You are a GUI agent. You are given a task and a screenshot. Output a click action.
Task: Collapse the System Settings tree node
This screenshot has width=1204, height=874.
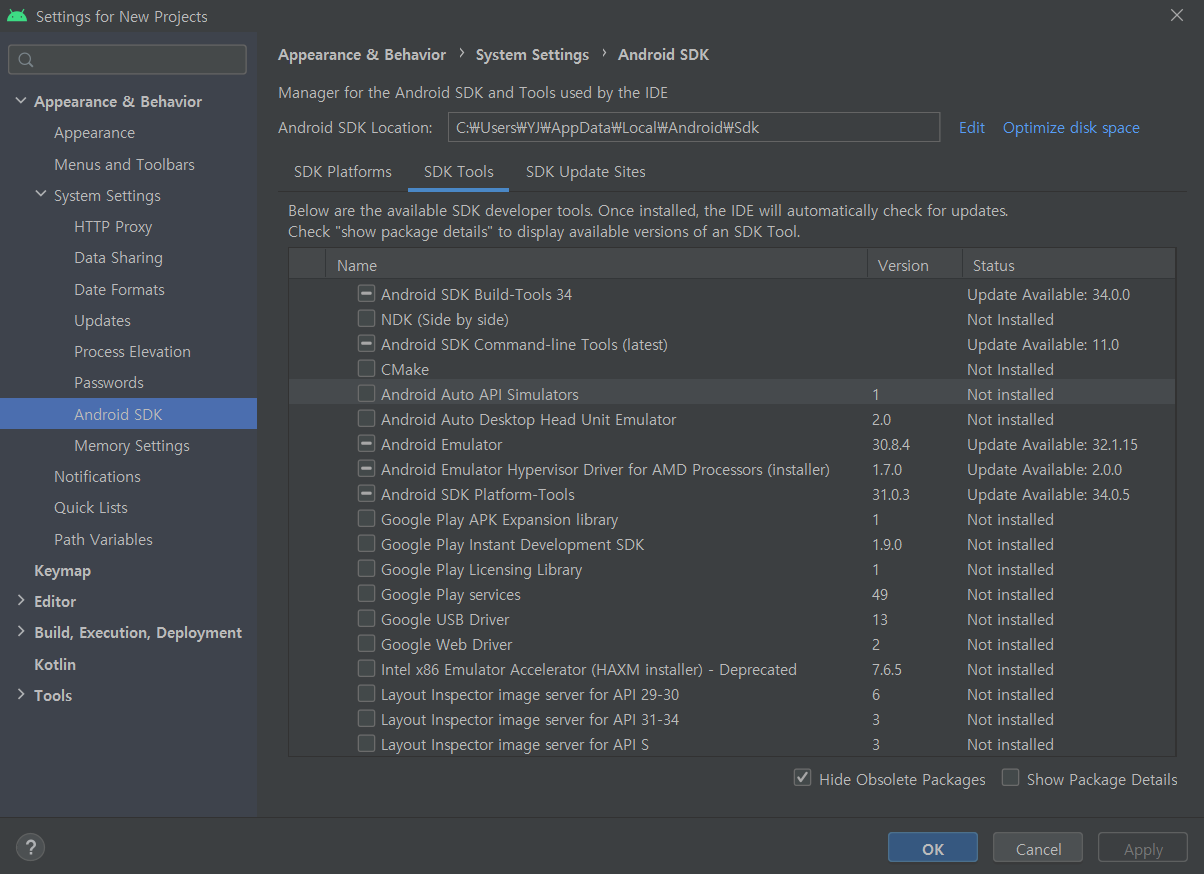(x=41, y=195)
